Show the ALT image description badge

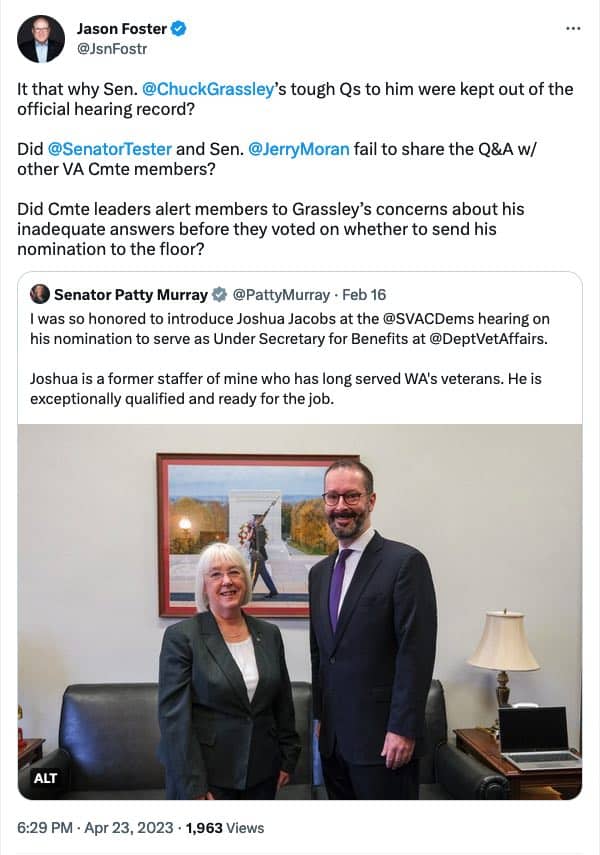(x=46, y=777)
